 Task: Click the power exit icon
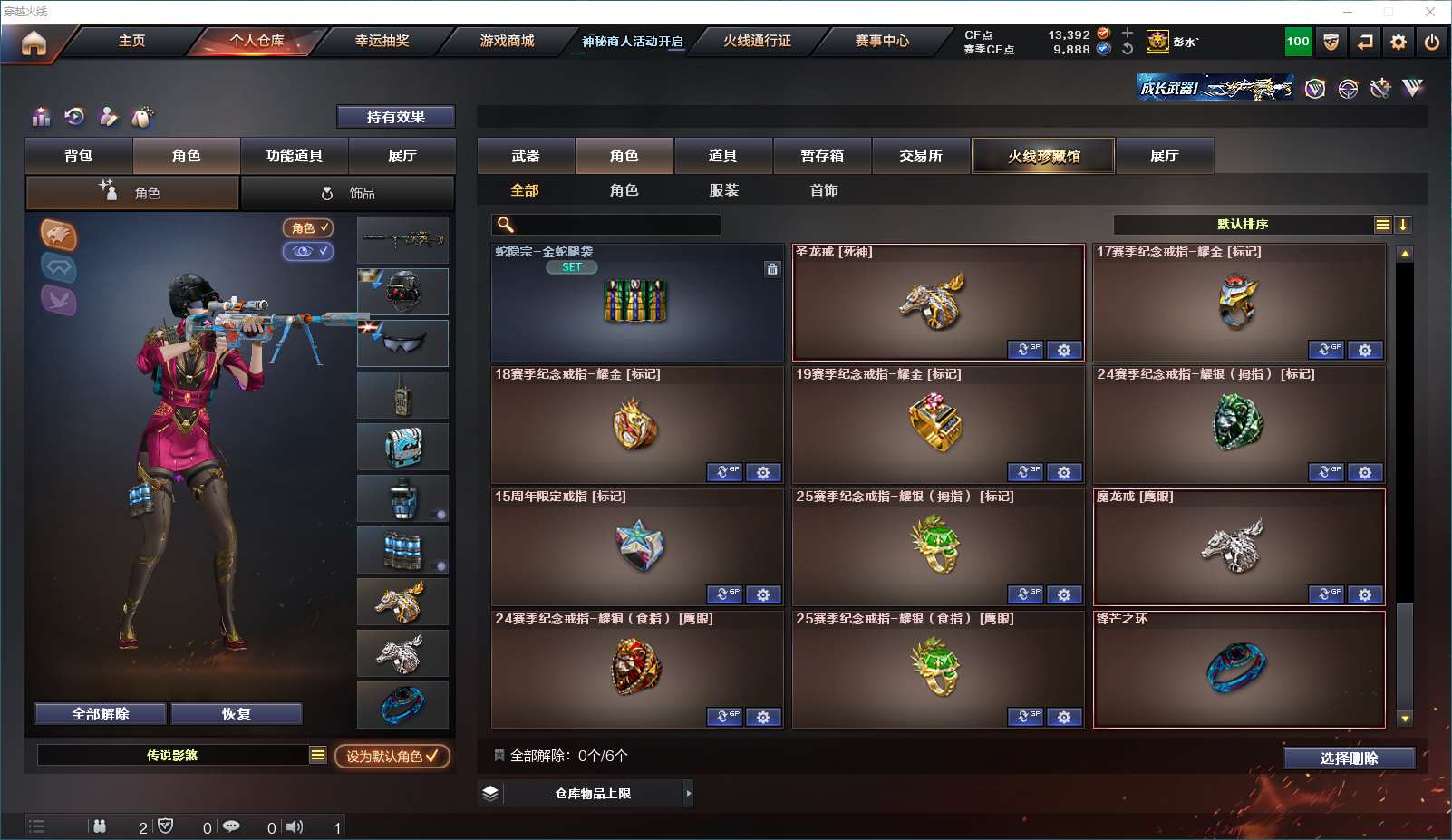pyautogui.click(x=1432, y=42)
